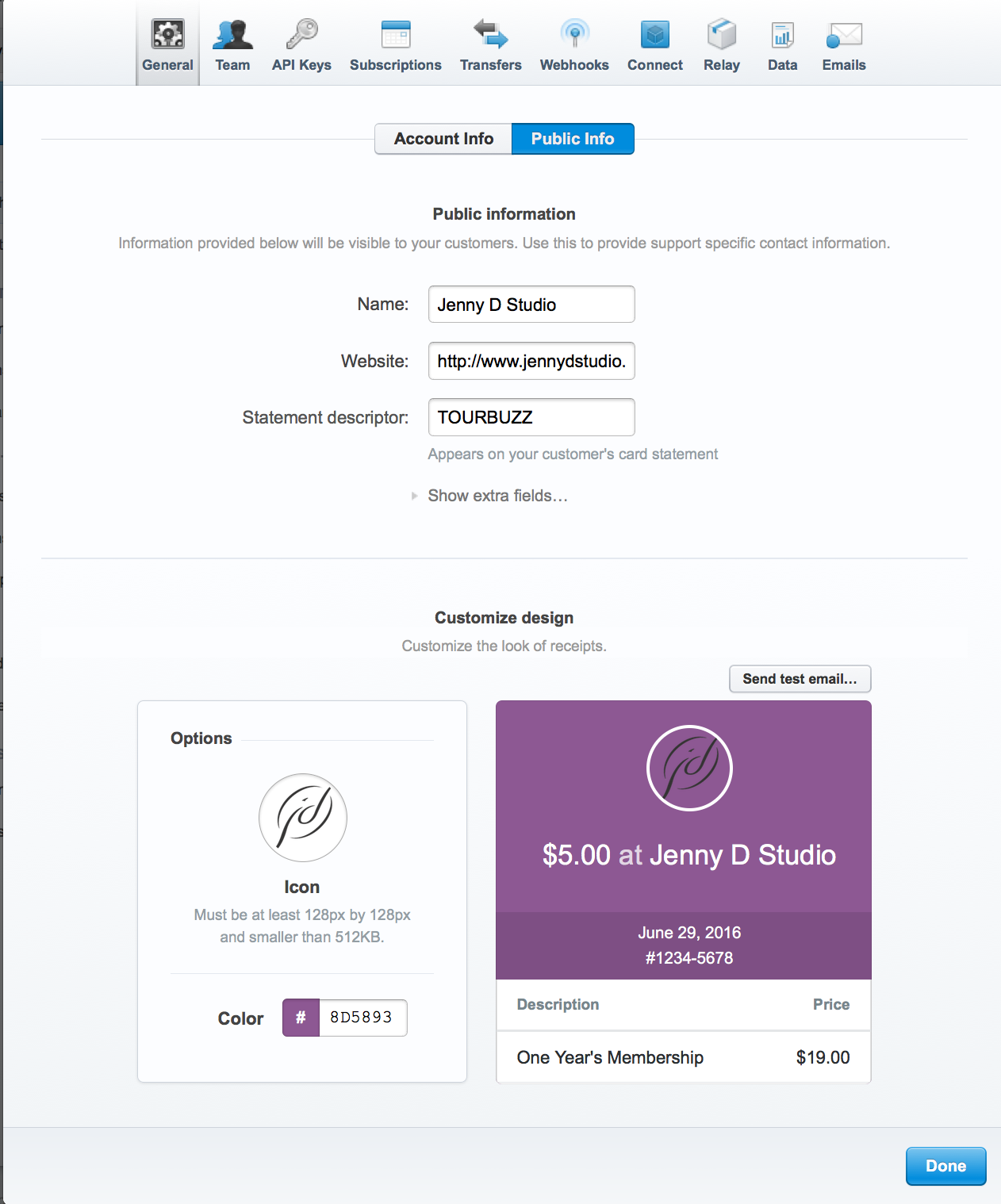Image resolution: width=1001 pixels, height=1204 pixels.
Task: Select the Public Info tab
Action: (573, 138)
